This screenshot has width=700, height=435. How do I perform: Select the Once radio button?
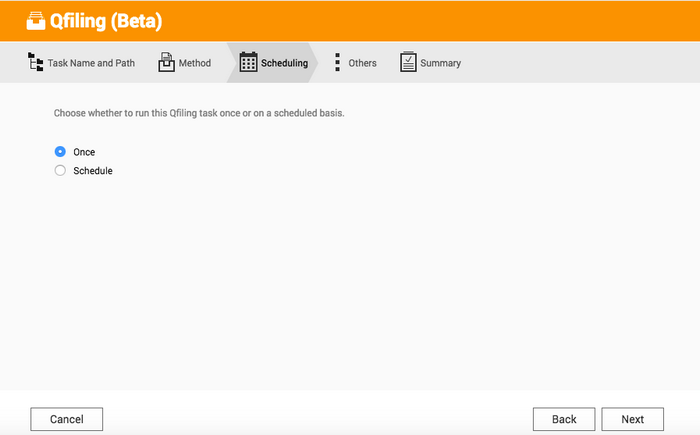pos(60,152)
